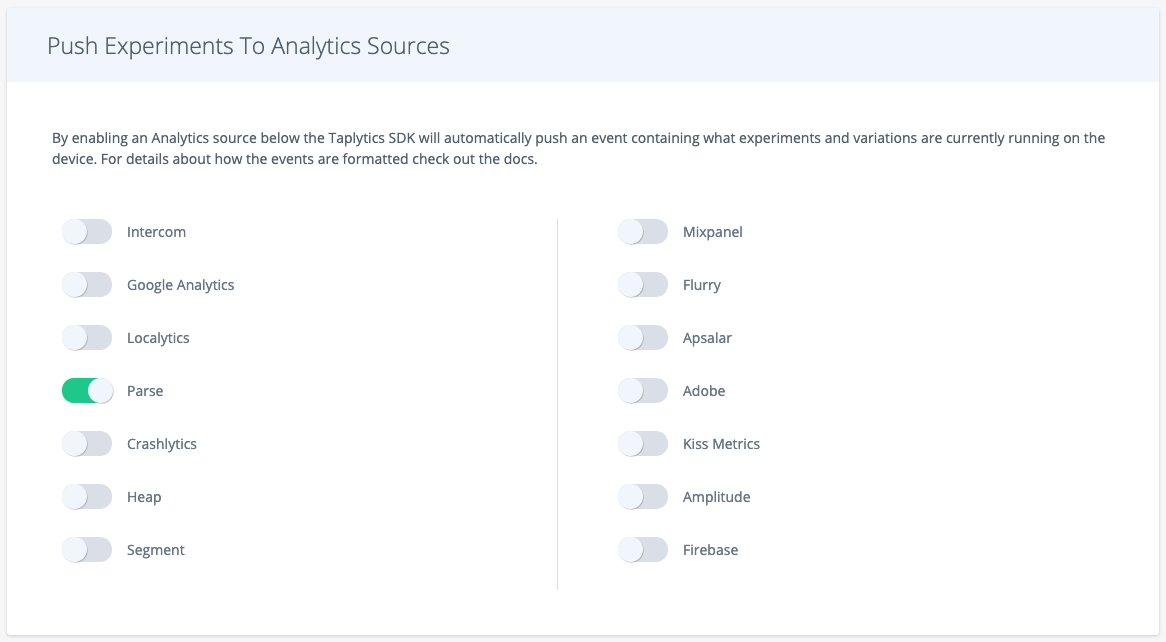The width and height of the screenshot is (1166, 642).
Task: Enable the Segment toggle
Action: (87, 550)
